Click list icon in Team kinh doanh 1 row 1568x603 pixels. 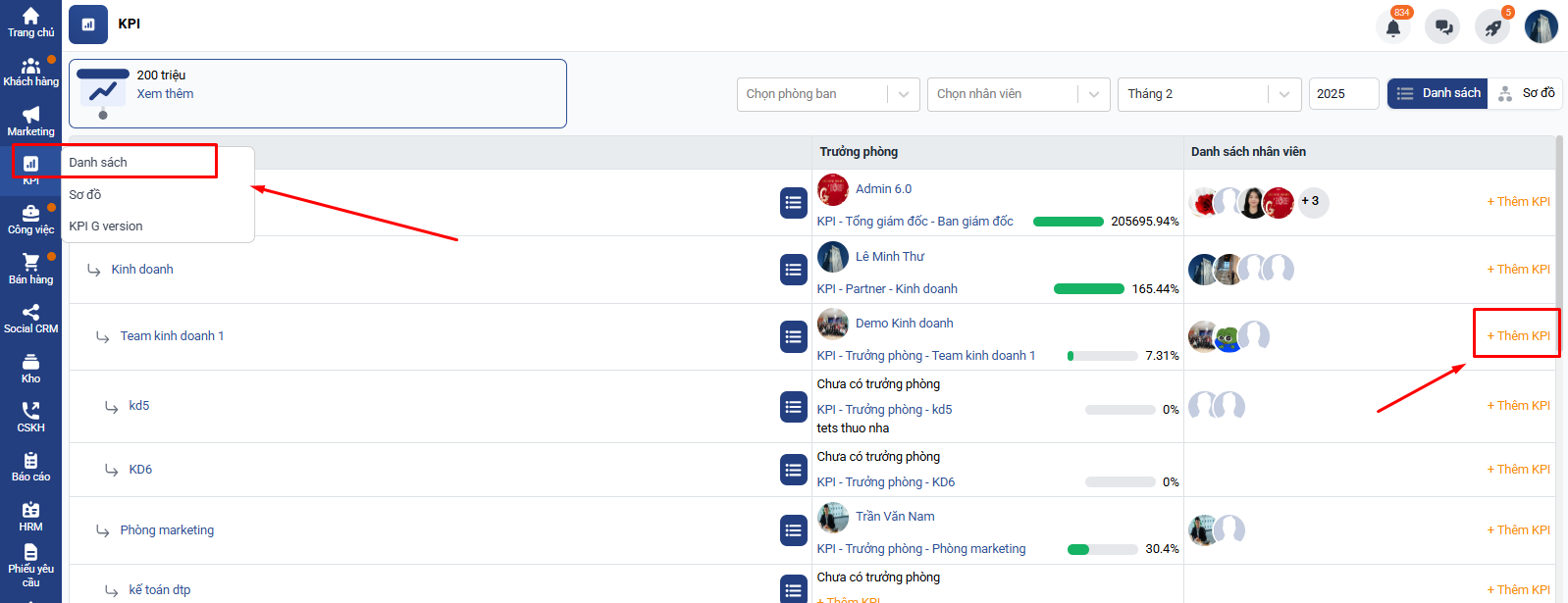pos(793,336)
